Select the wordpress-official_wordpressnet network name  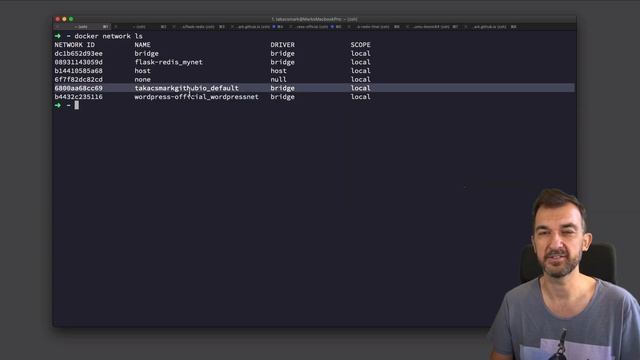pyautogui.click(x=196, y=97)
